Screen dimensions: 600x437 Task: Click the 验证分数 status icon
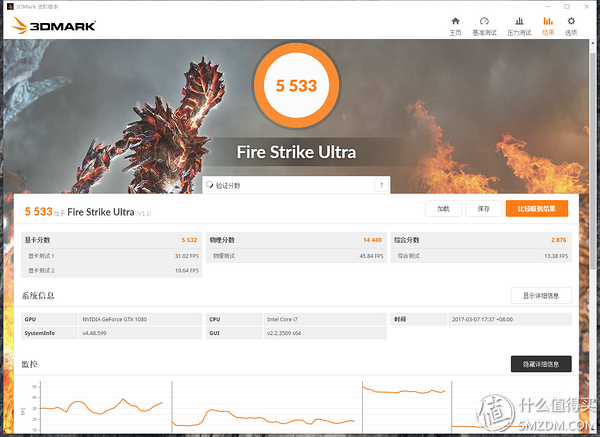click(x=210, y=185)
